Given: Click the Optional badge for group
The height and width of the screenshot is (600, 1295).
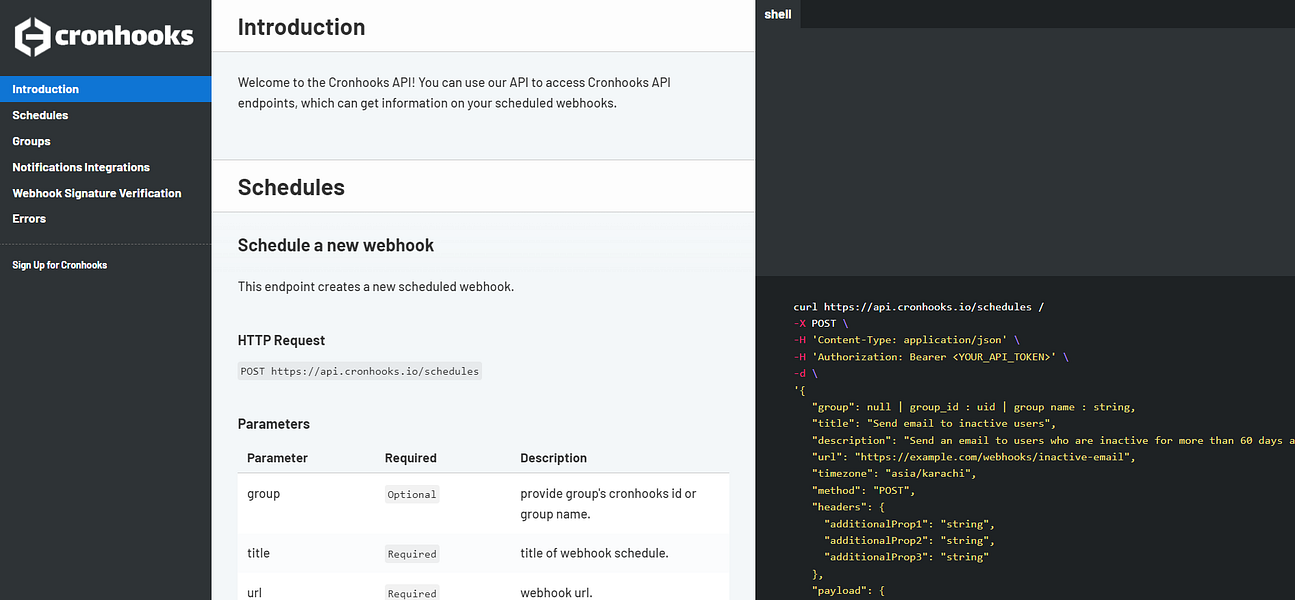Looking at the screenshot, I should pos(412,494).
